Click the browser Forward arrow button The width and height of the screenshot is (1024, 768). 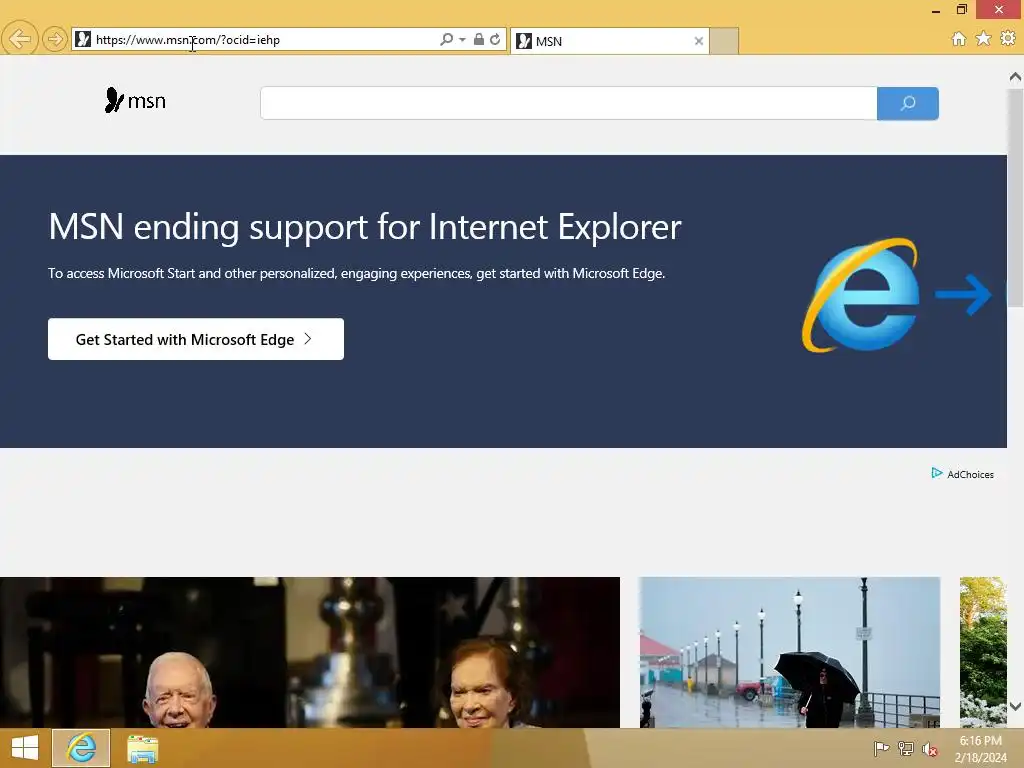(55, 39)
